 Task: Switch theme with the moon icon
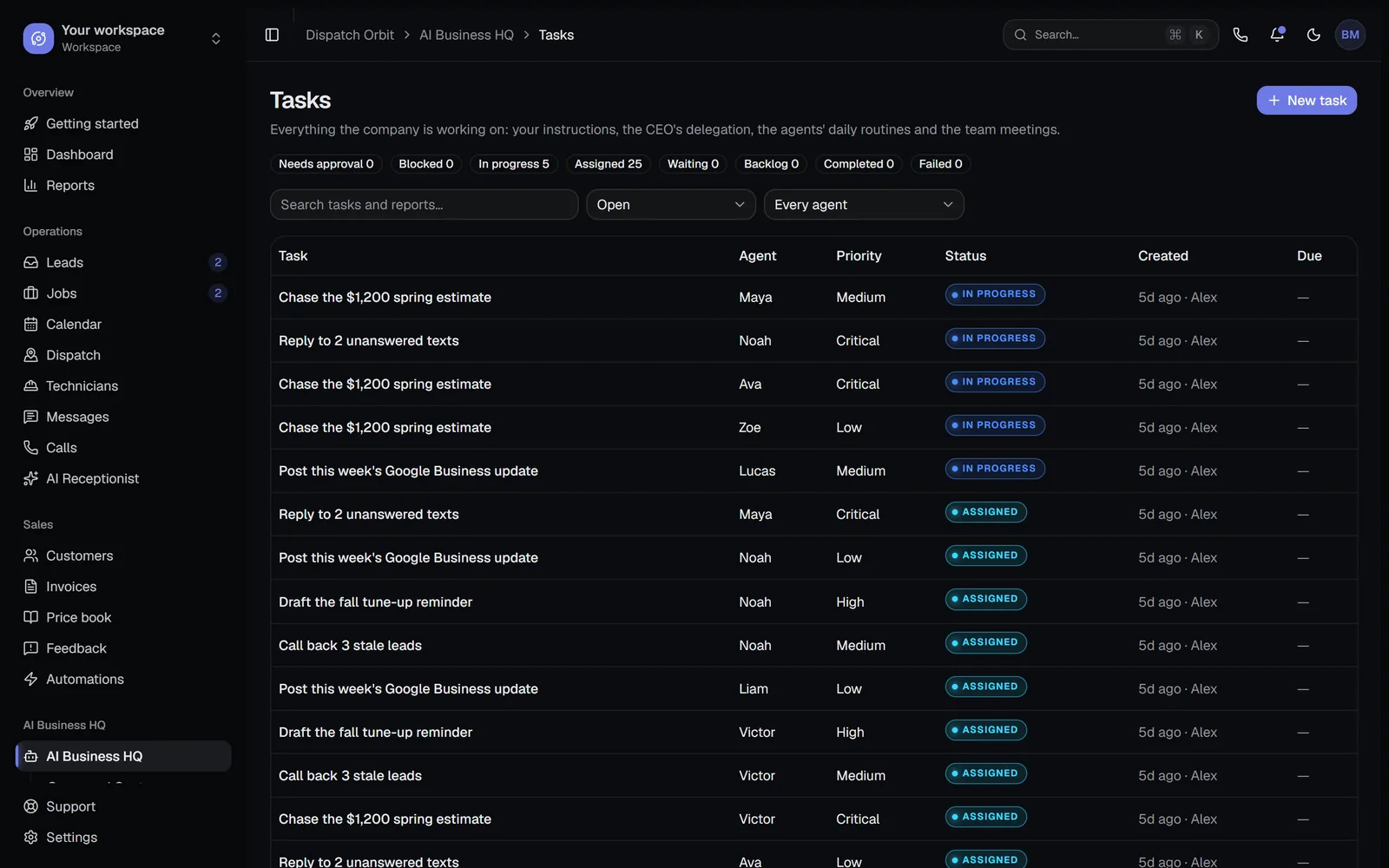1313,35
